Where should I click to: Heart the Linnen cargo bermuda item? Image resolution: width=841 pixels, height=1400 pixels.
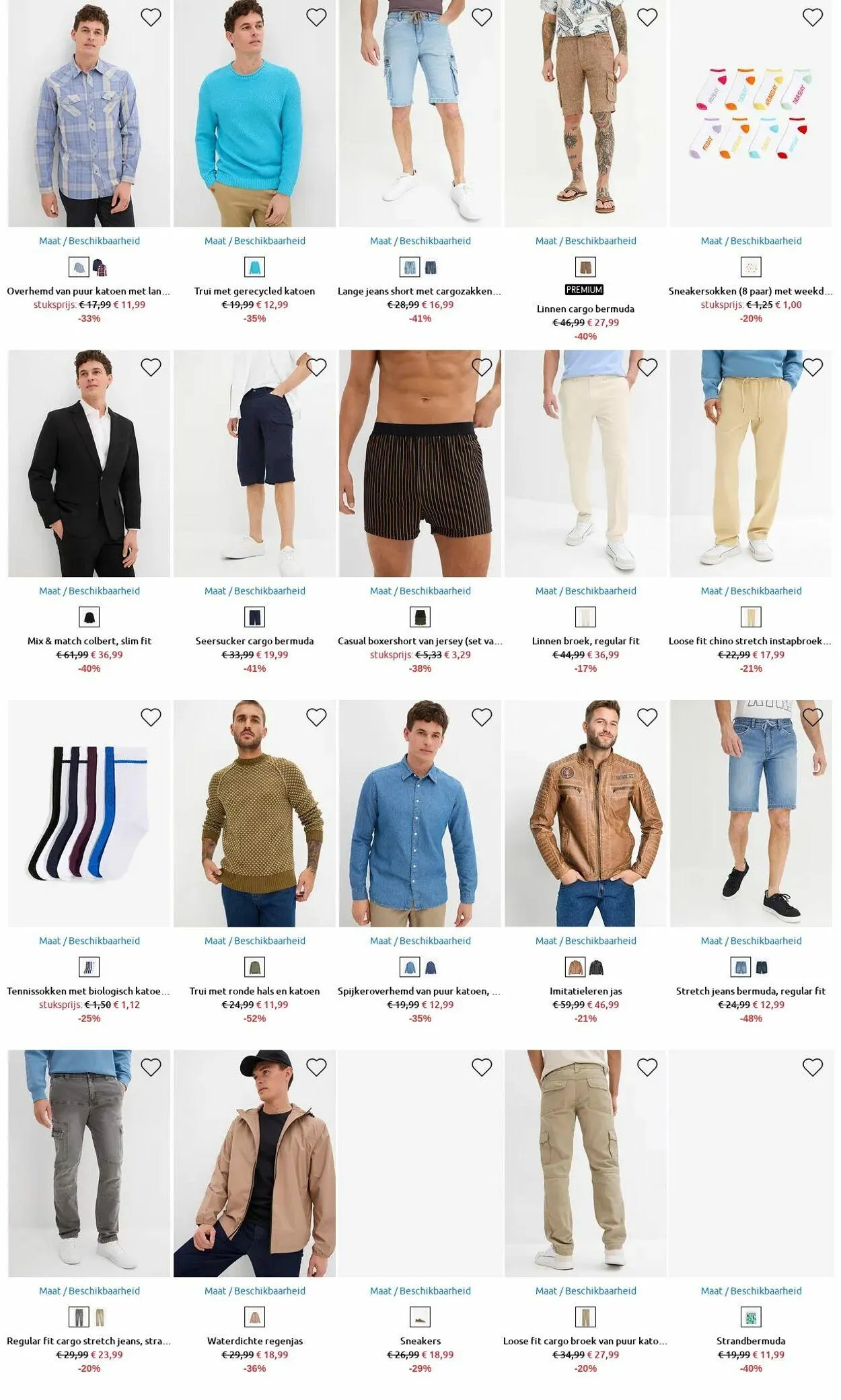[647, 17]
